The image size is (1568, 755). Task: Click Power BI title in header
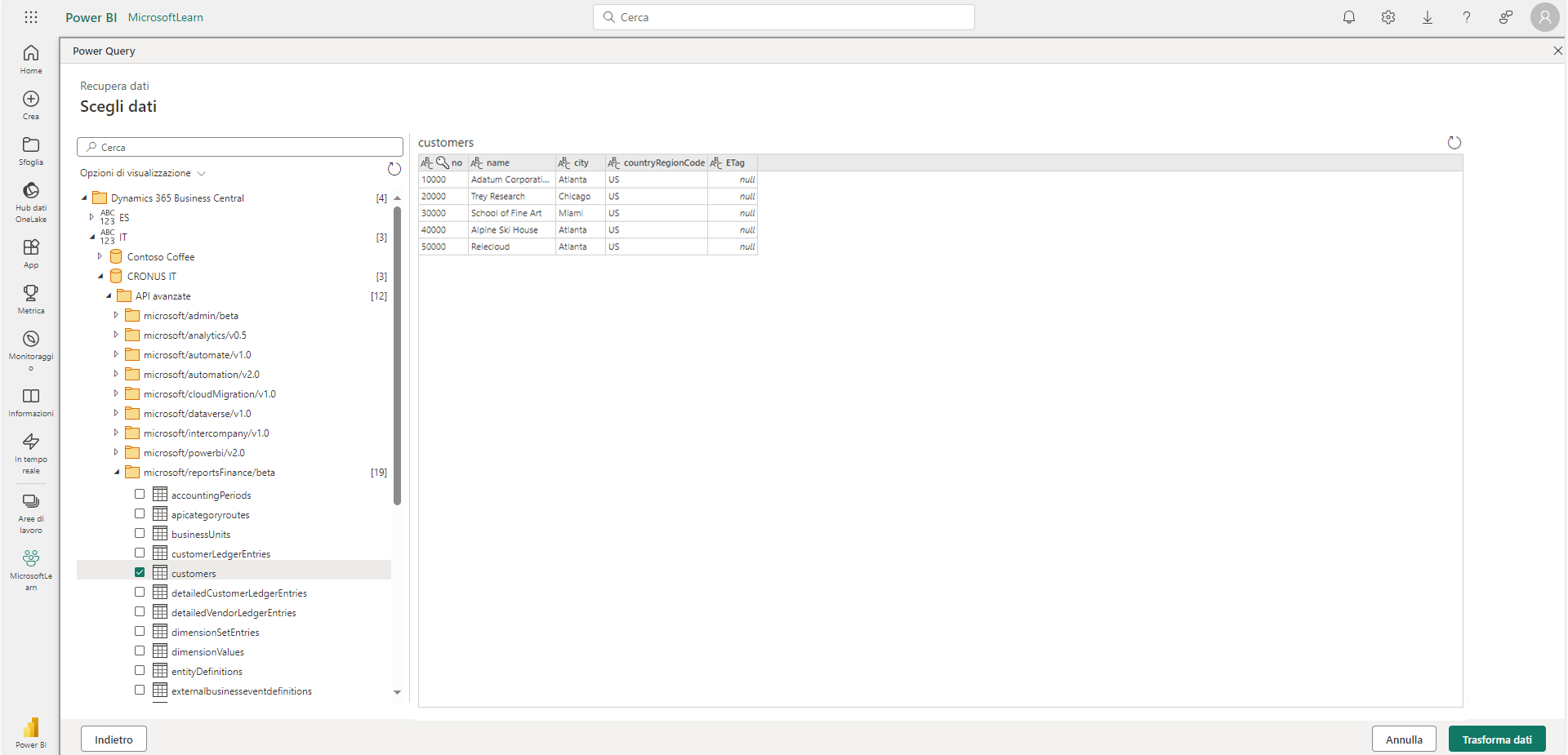point(91,17)
